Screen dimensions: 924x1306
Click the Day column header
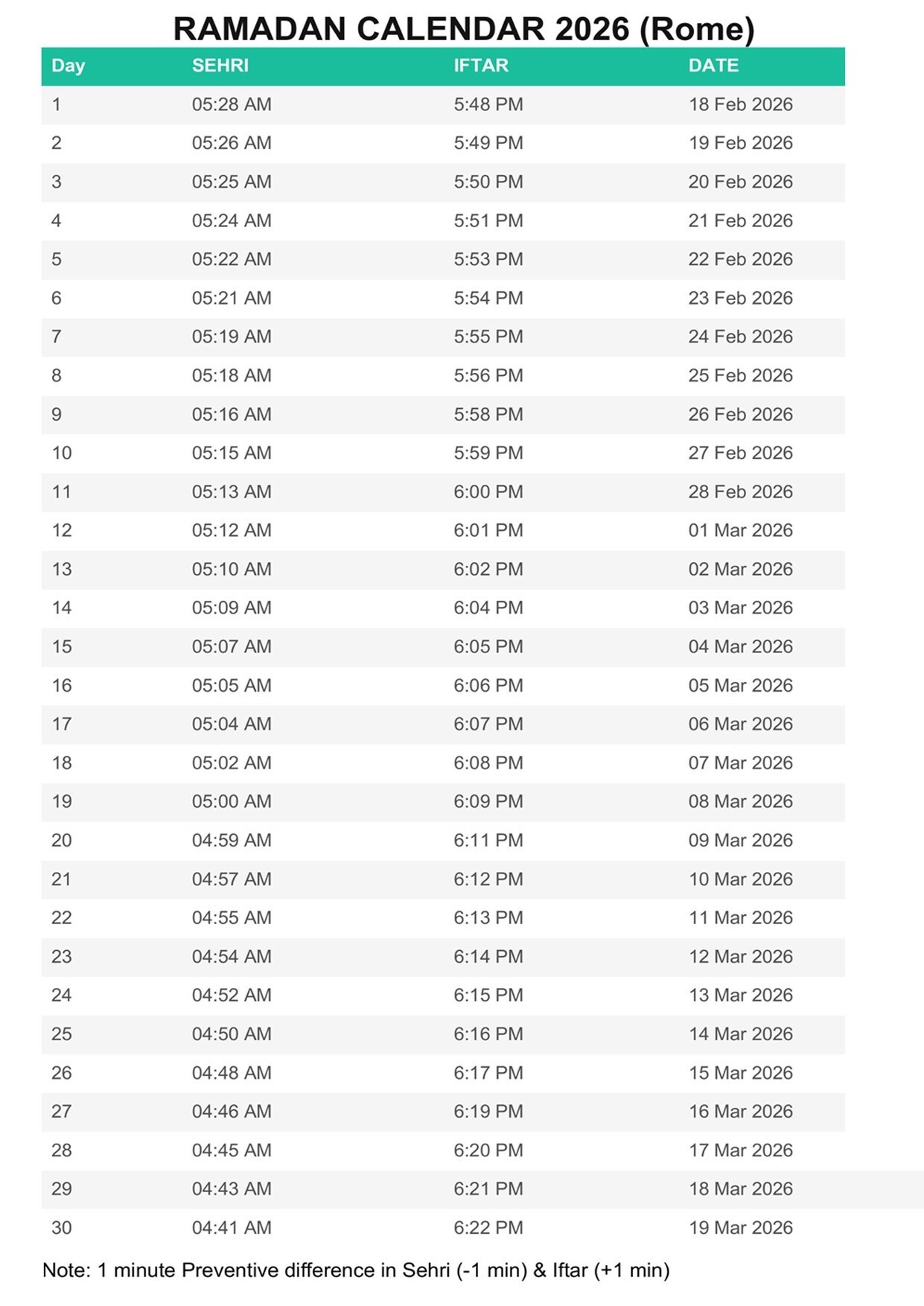click(x=68, y=66)
